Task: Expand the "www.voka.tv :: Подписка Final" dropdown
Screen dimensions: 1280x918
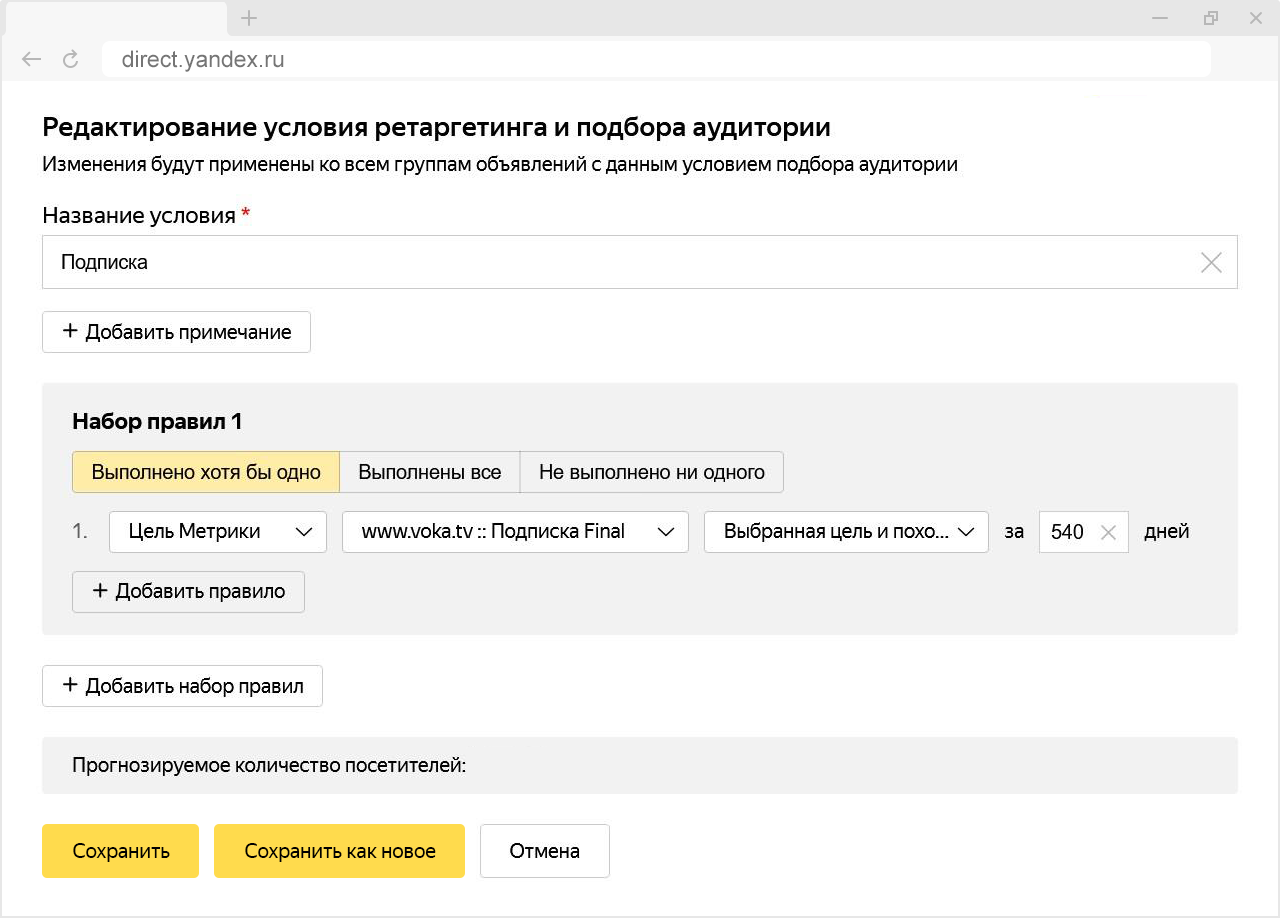Action: [x=515, y=532]
